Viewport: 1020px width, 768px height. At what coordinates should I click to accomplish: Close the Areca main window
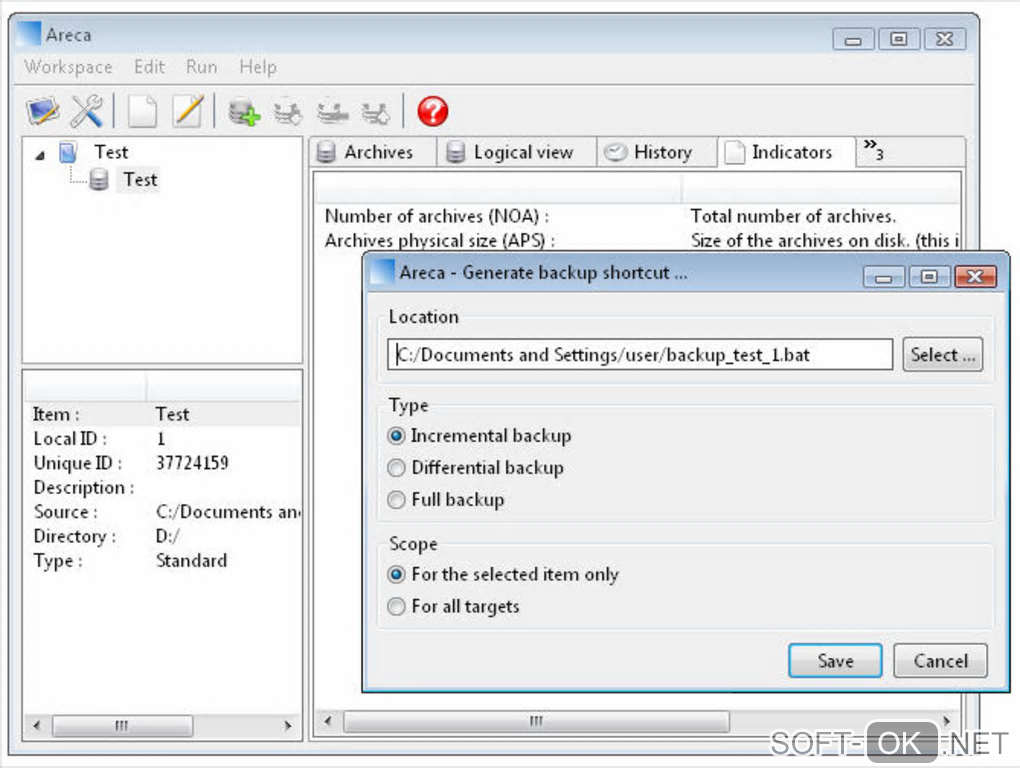click(945, 39)
